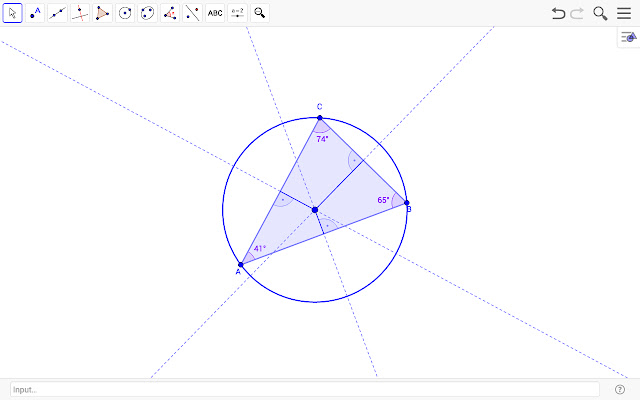Select the Slider tool
The image size is (640, 400).
point(237,13)
